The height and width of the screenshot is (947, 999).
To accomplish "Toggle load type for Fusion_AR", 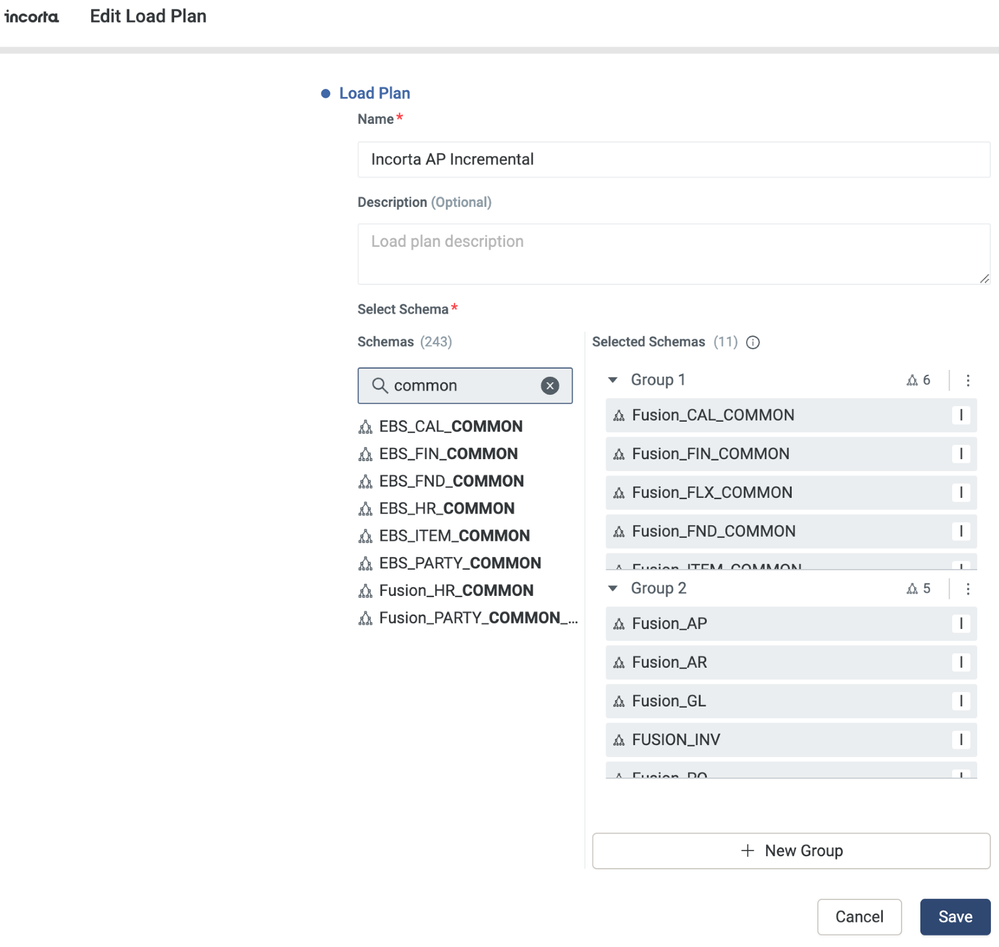I will click(x=961, y=662).
